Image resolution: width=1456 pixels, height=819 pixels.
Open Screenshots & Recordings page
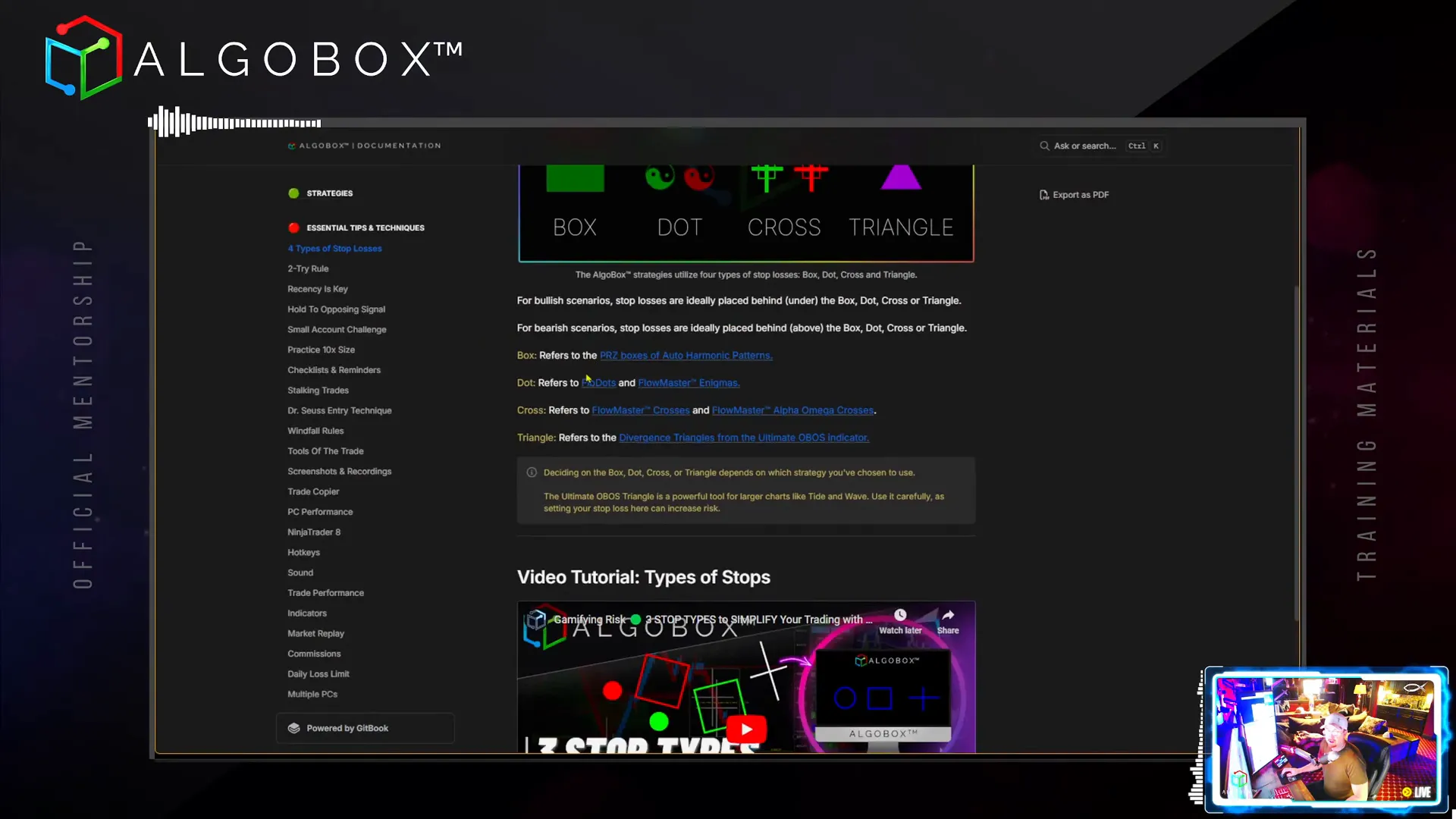click(340, 471)
